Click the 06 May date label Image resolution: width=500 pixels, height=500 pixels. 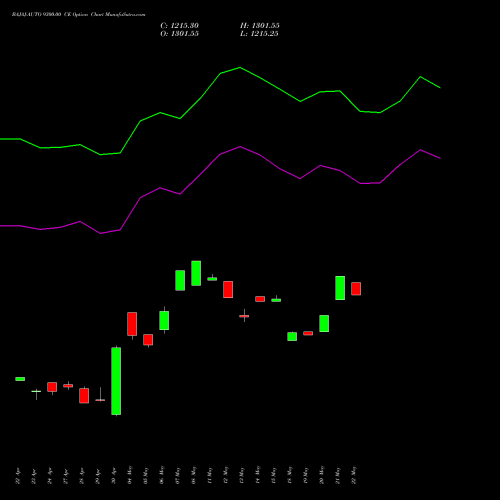162,475
